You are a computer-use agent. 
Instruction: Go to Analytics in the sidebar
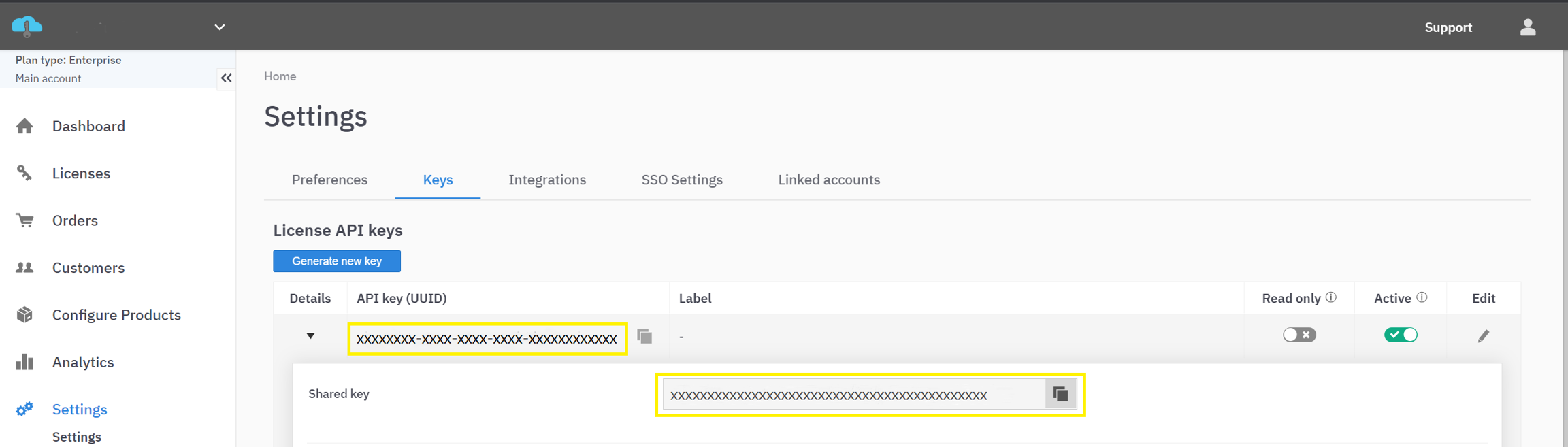coord(83,362)
